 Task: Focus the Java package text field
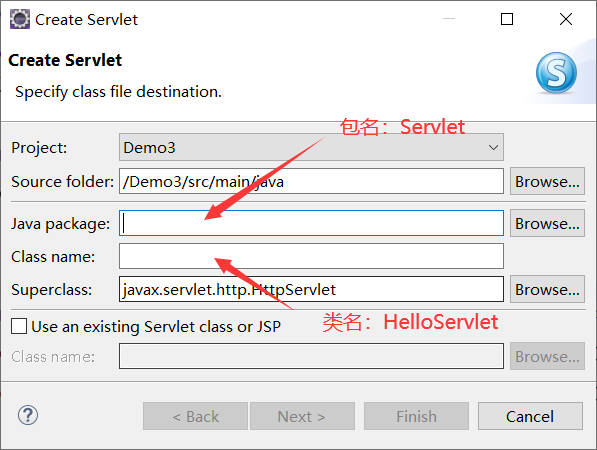coord(311,223)
